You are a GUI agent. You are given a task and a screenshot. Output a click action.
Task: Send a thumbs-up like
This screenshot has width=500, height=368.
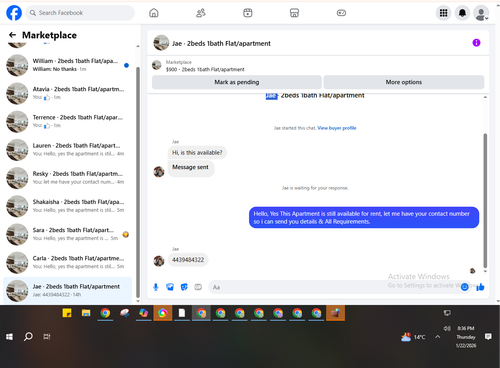click(480, 287)
